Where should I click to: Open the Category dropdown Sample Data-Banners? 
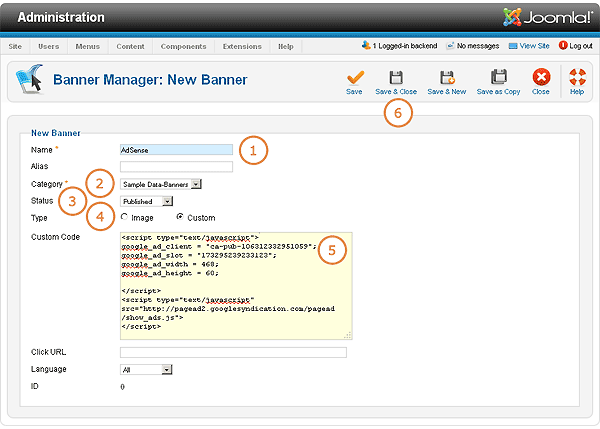coord(161,184)
